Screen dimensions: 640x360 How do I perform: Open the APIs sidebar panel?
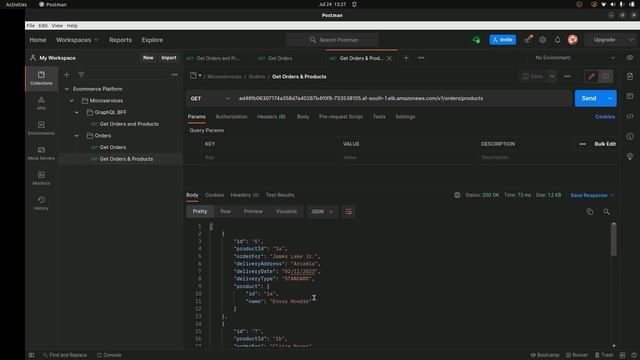click(41, 103)
